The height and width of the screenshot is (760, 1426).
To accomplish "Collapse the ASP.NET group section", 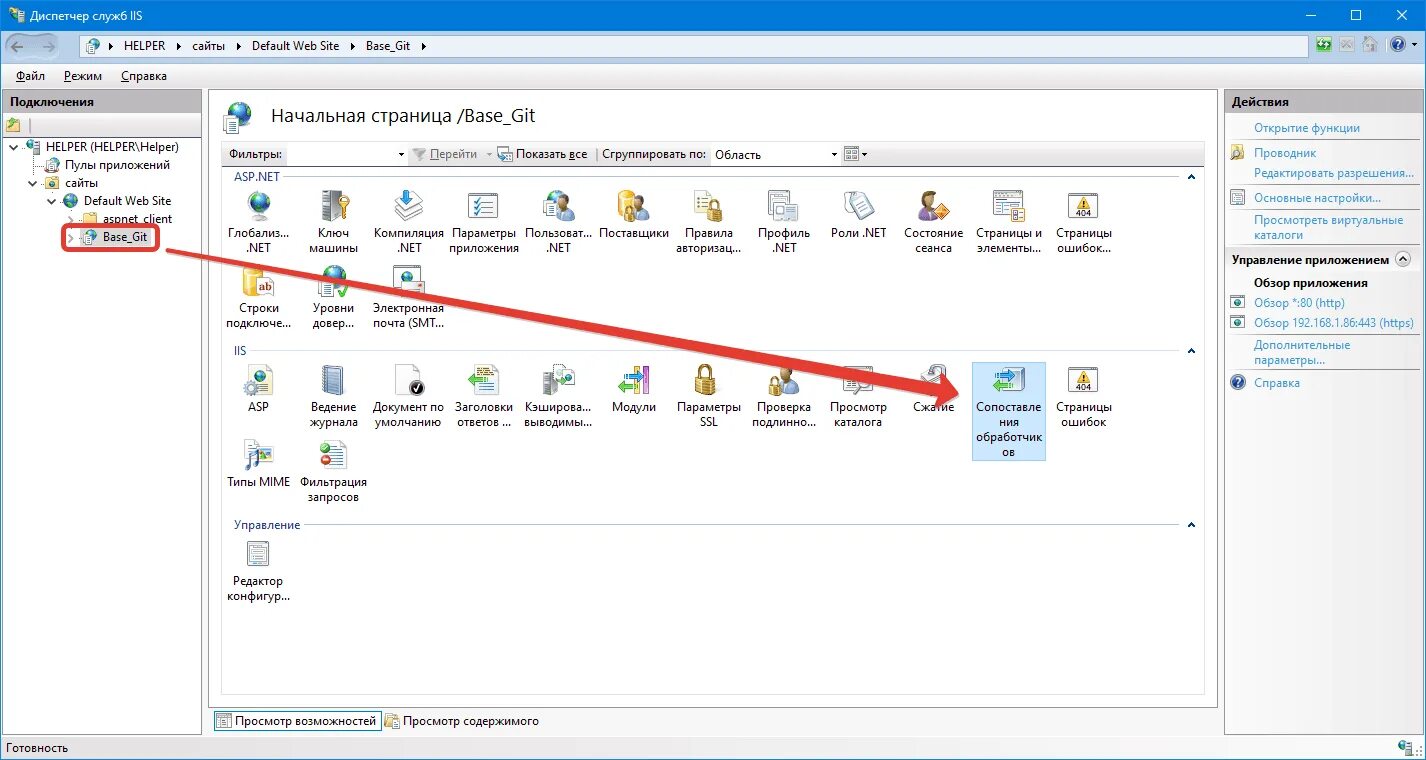I will tap(1191, 177).
